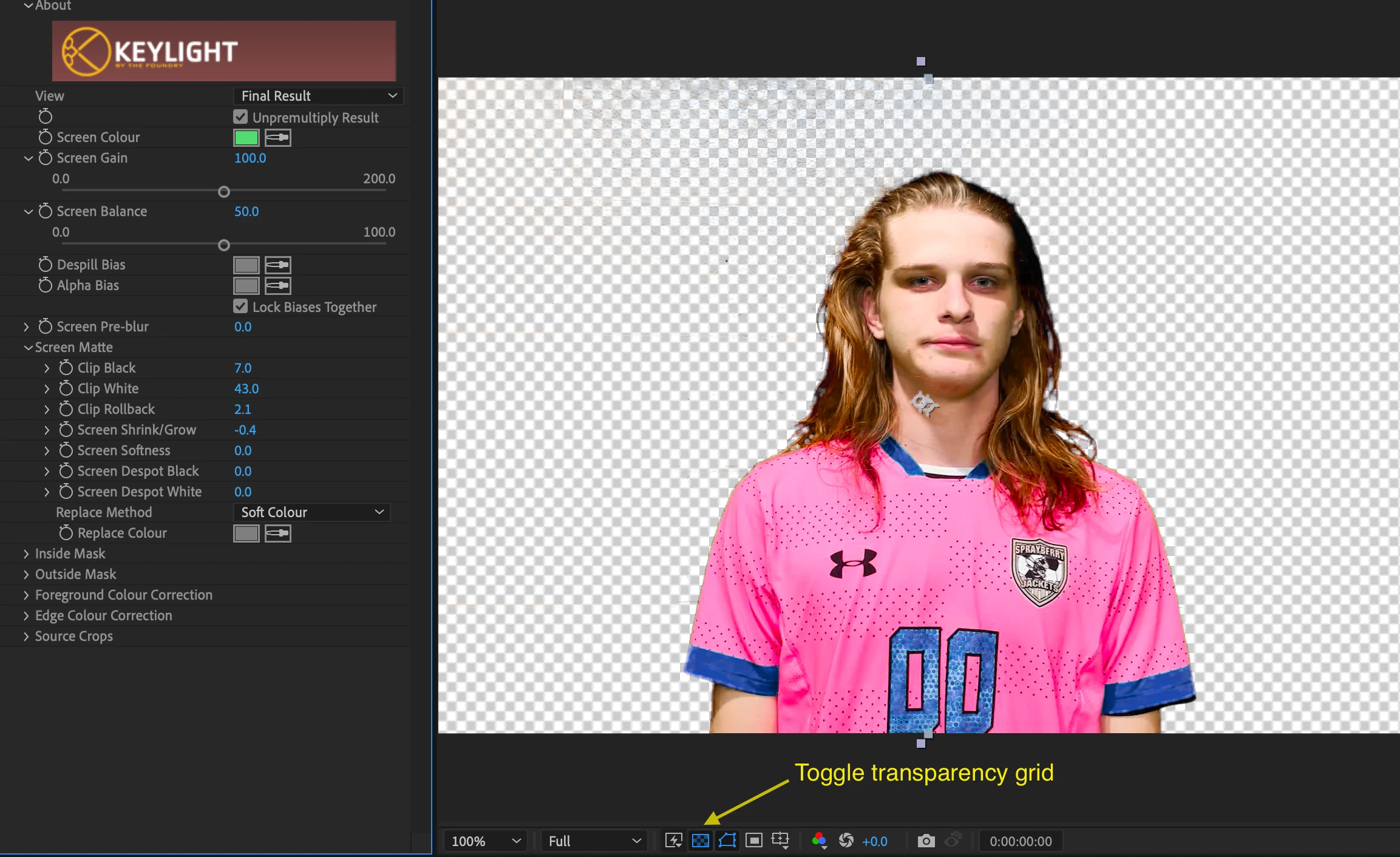Click the Clip White value 43.0
1400x857 pixels.
tap(246, 388)
